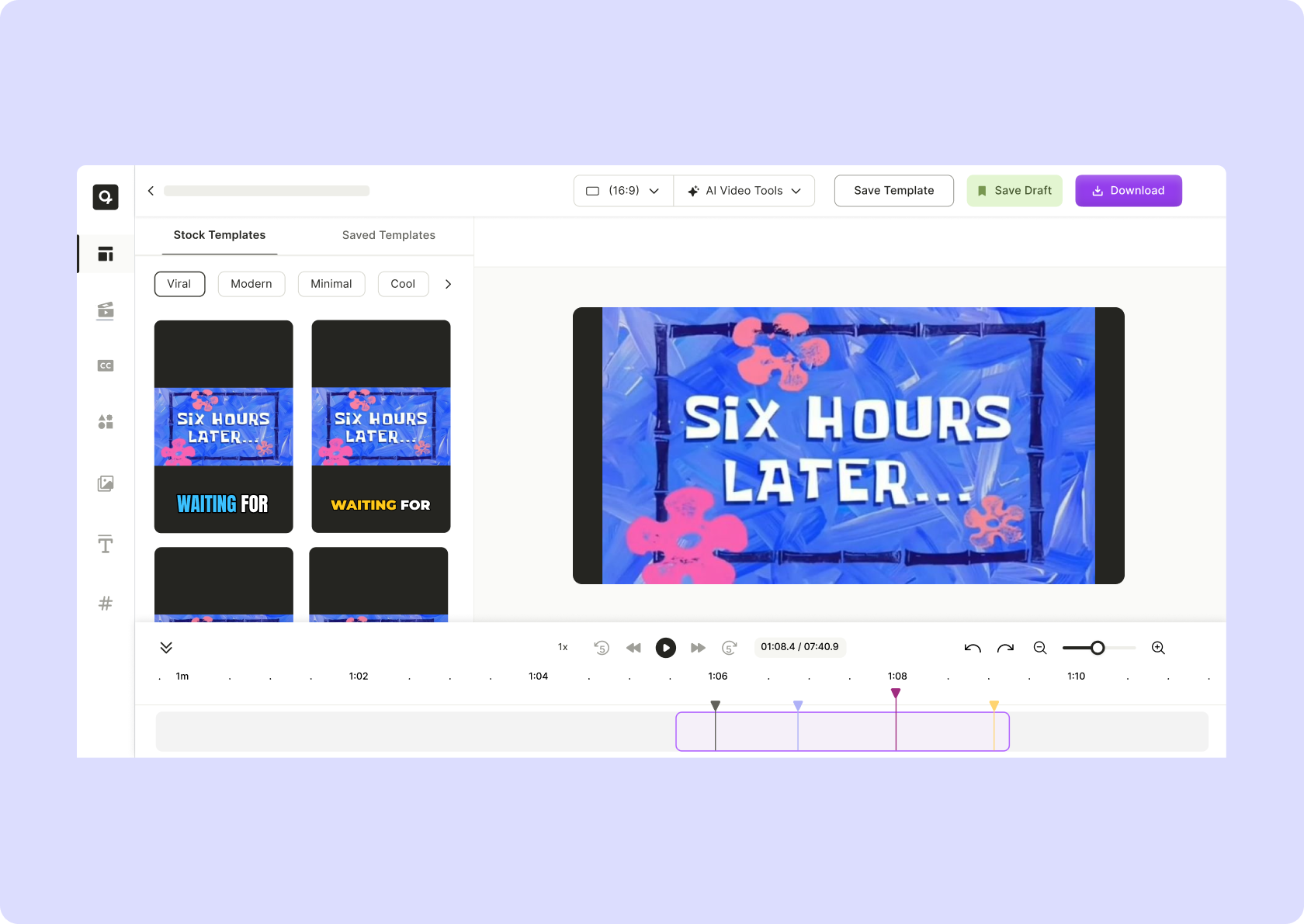Skip to next segment with fast-forward icon

698,648
